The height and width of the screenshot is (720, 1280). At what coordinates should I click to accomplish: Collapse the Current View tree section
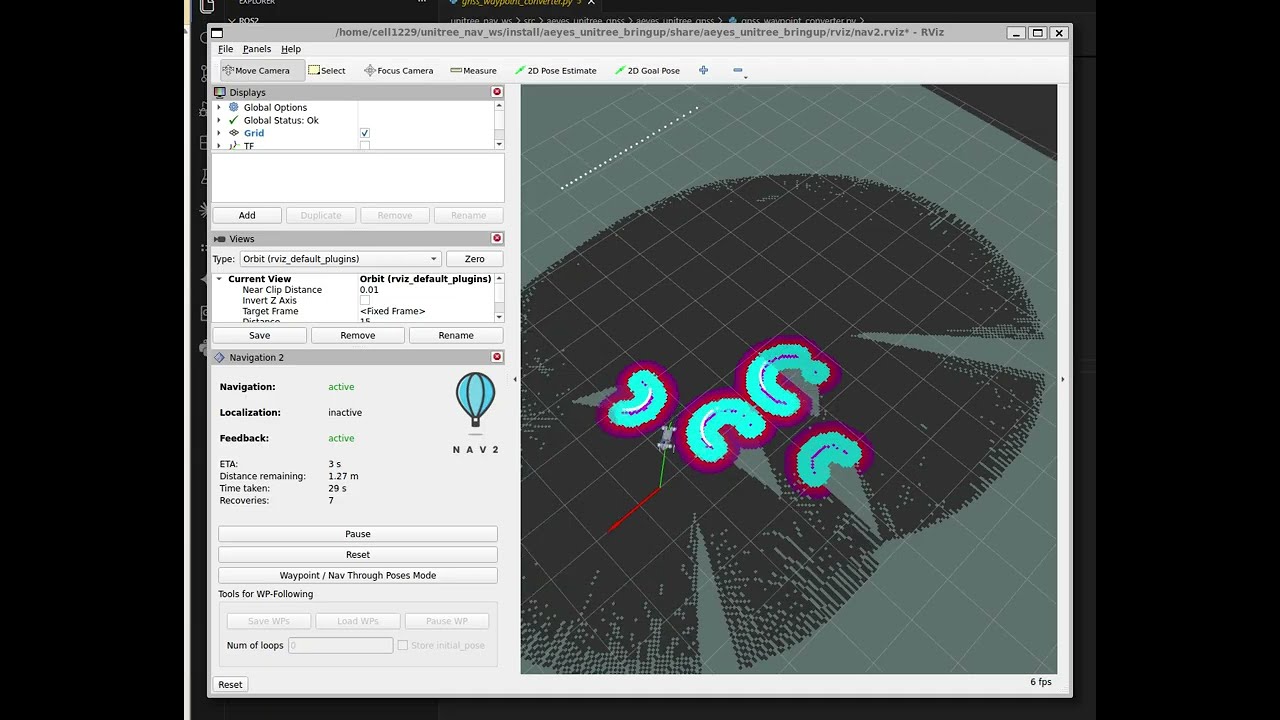pos(219,279)
